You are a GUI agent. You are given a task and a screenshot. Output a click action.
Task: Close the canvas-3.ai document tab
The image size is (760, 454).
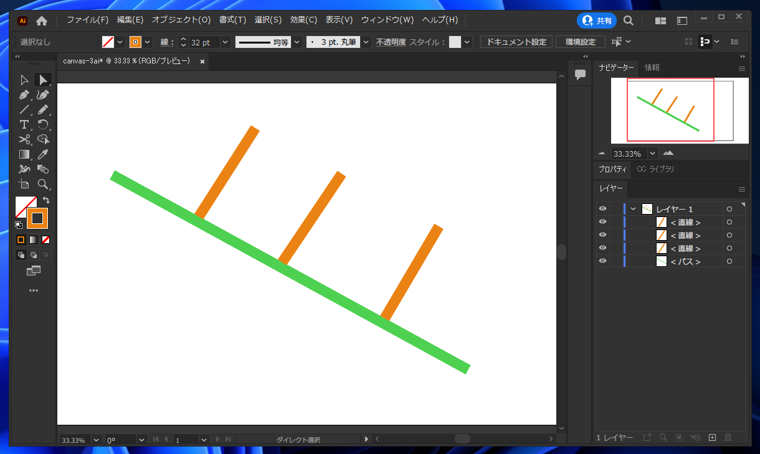pyautogui.click(x=202, y=62)
